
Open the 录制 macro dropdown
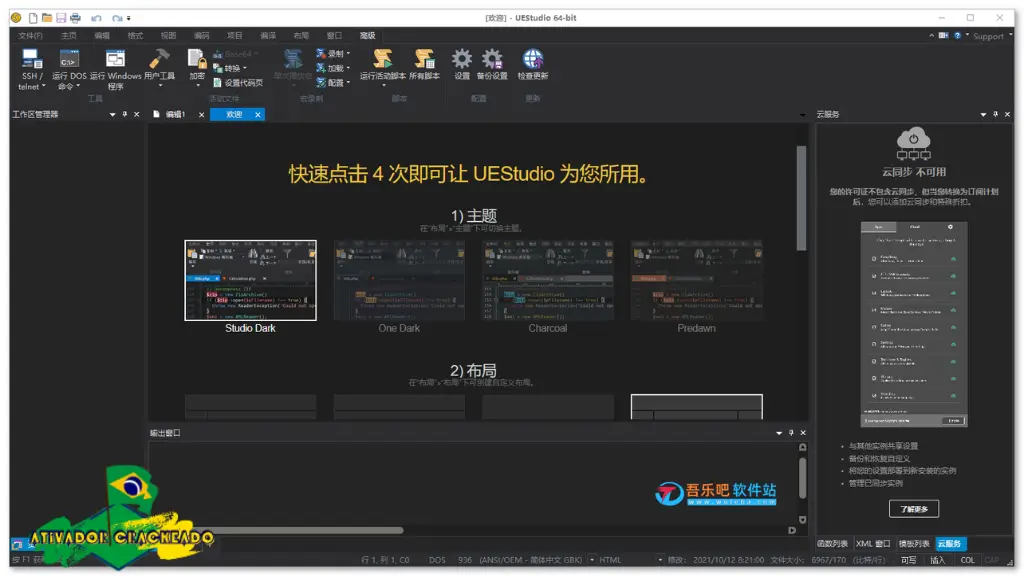click(348, 54)
